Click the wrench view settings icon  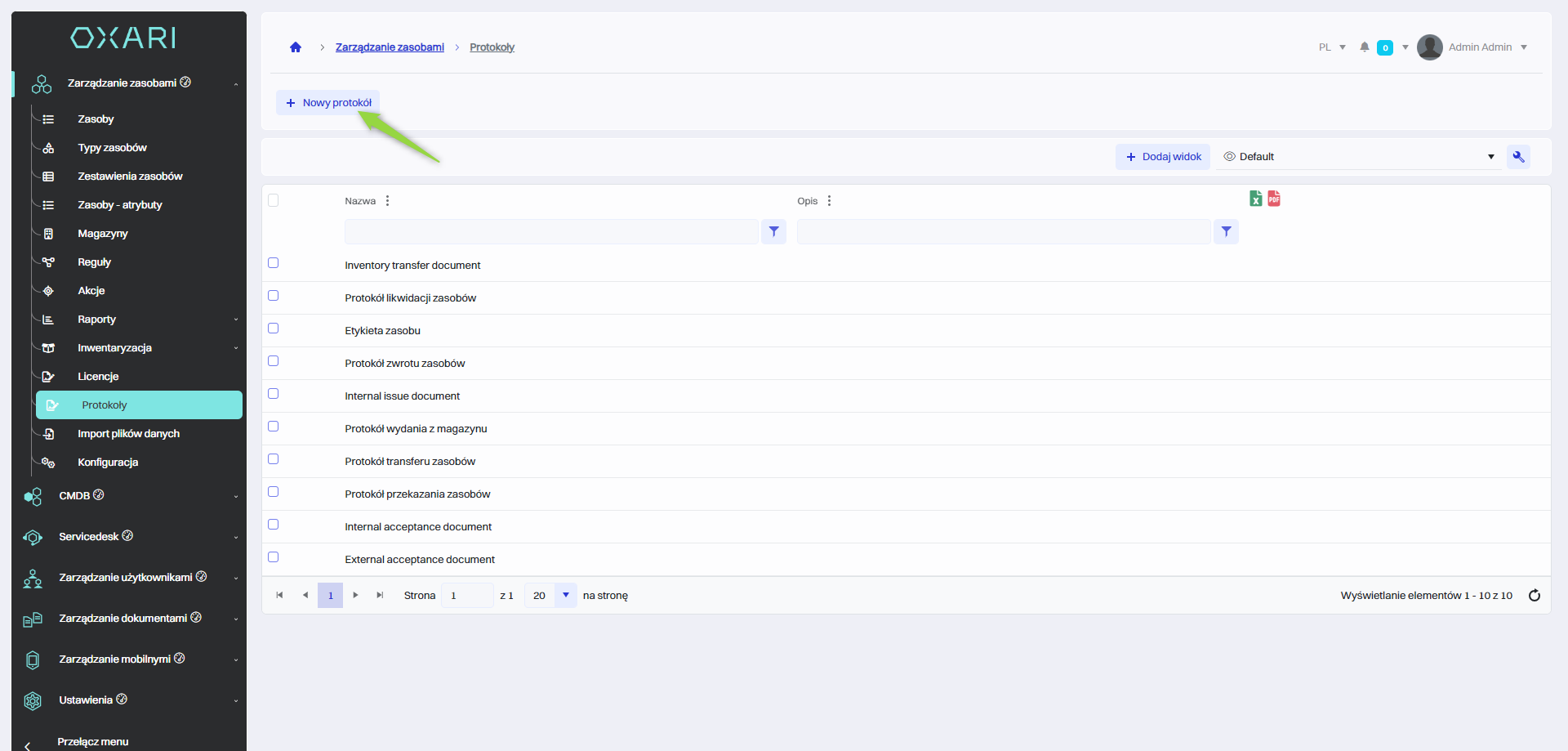tap(1518, 157)
